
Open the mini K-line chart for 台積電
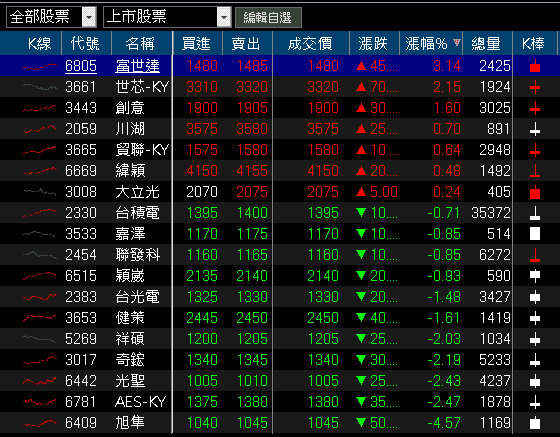39,213
